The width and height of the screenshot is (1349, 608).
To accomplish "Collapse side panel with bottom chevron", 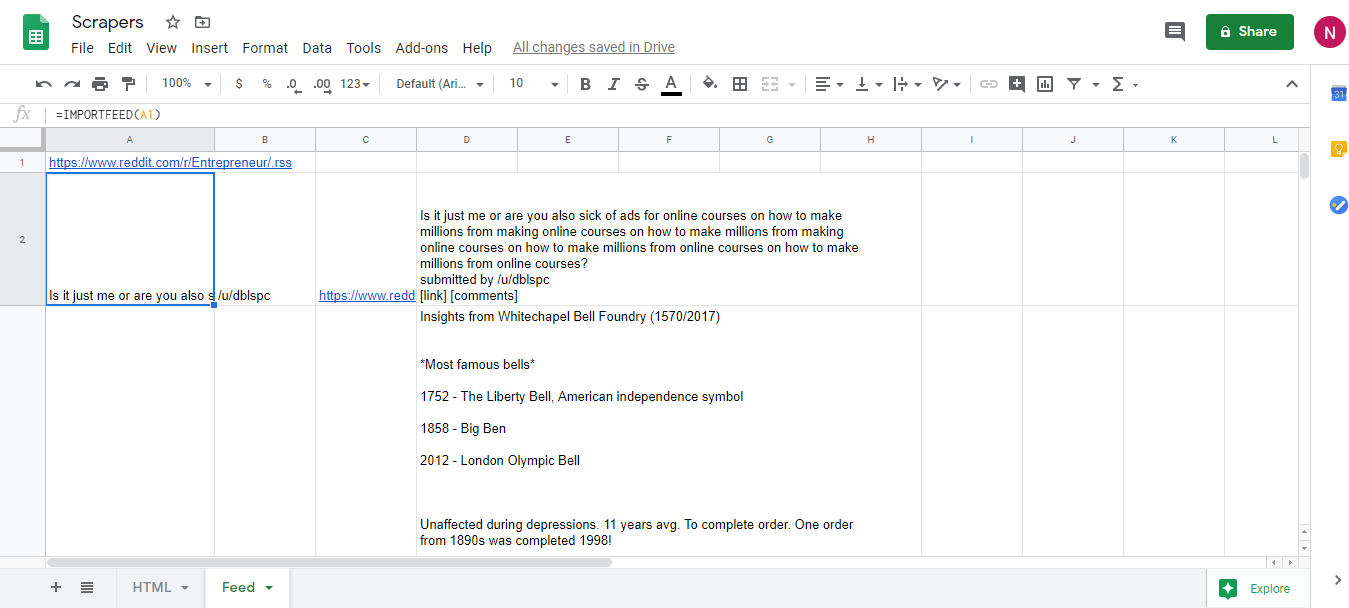I will (1338, 580).
